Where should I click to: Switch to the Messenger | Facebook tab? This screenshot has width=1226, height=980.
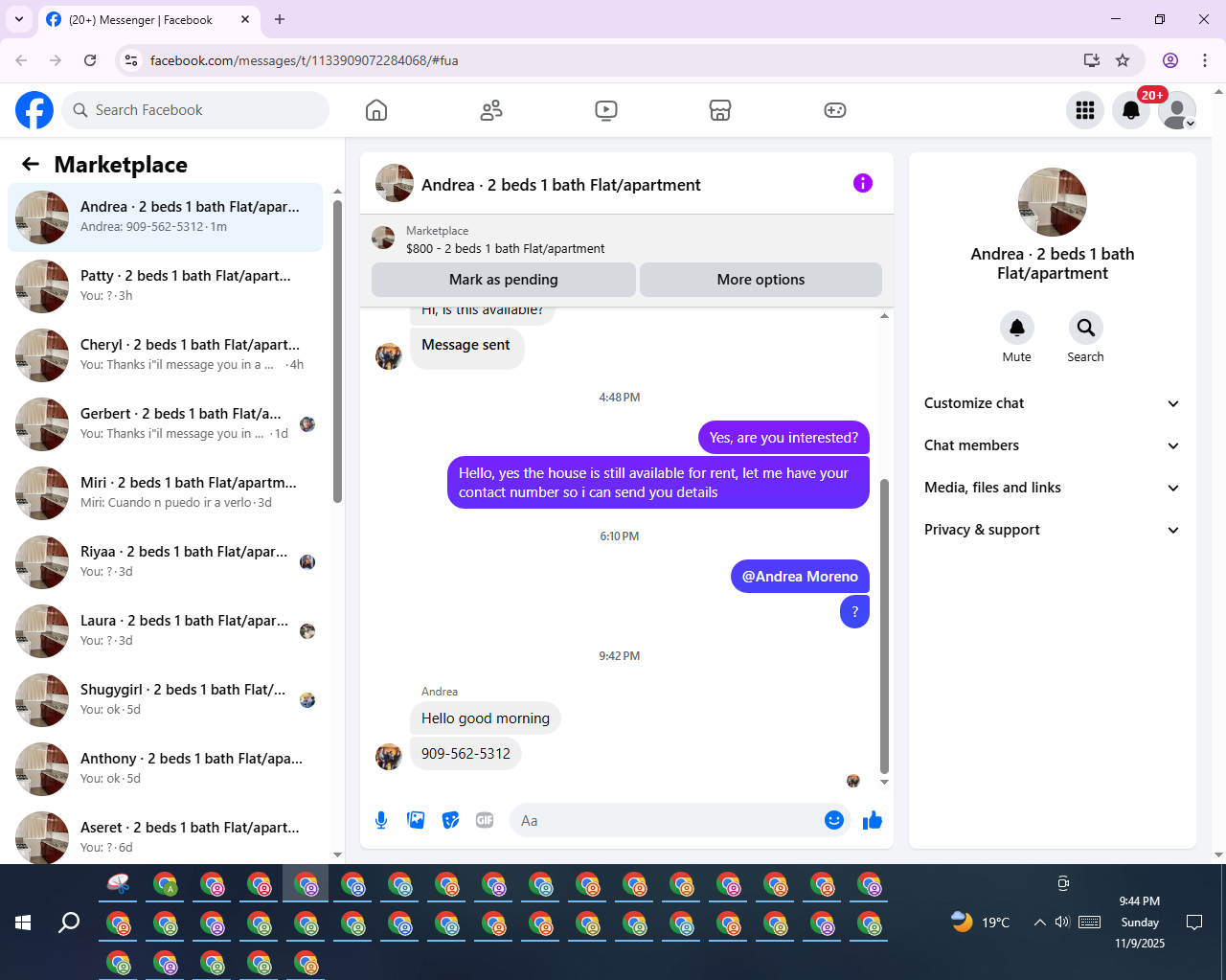[x=148, y=19]
